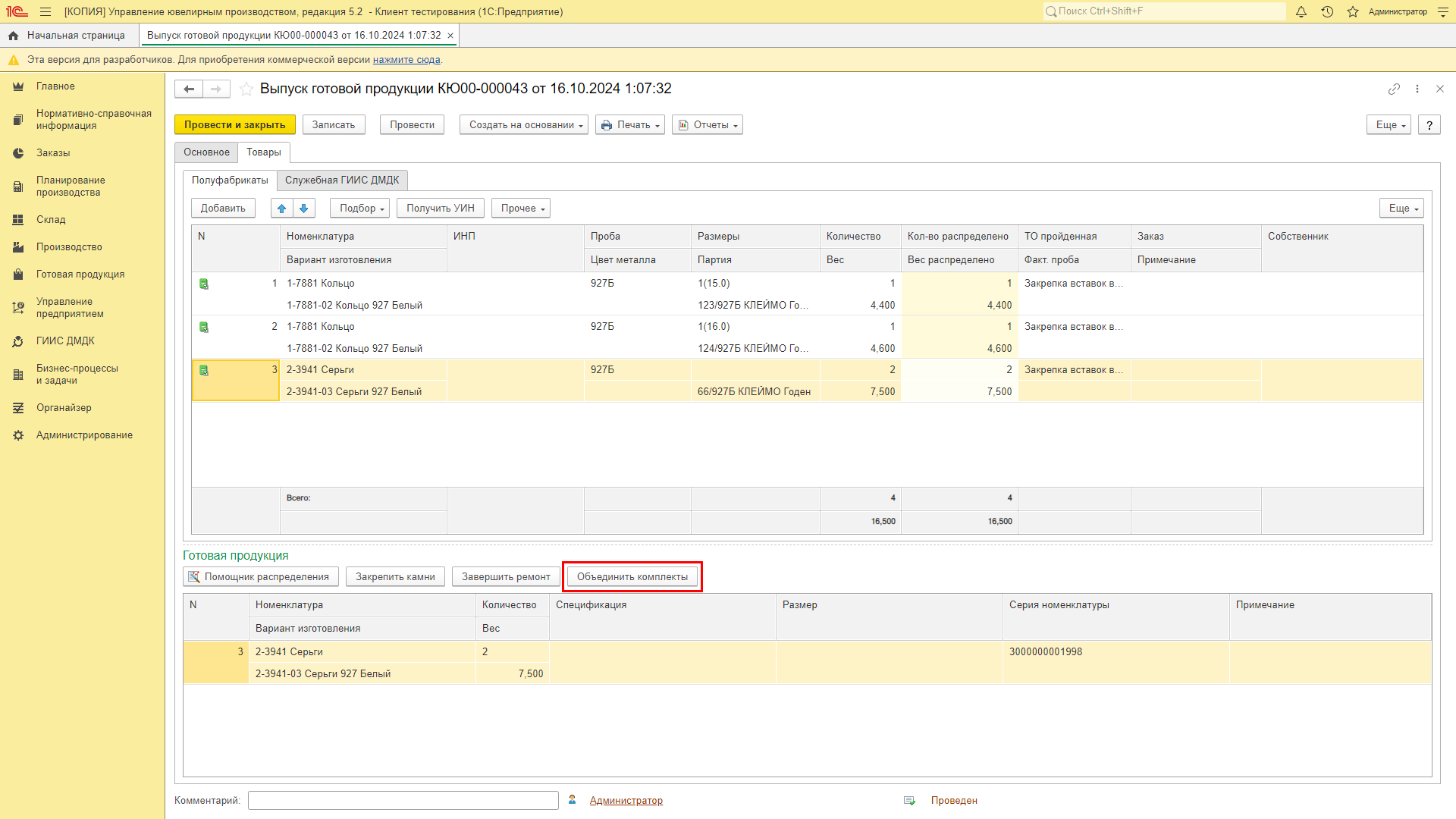This screenshot has height=819, width=1456.
Task: Open Главное section in sidebar
Action: point(55,86)
